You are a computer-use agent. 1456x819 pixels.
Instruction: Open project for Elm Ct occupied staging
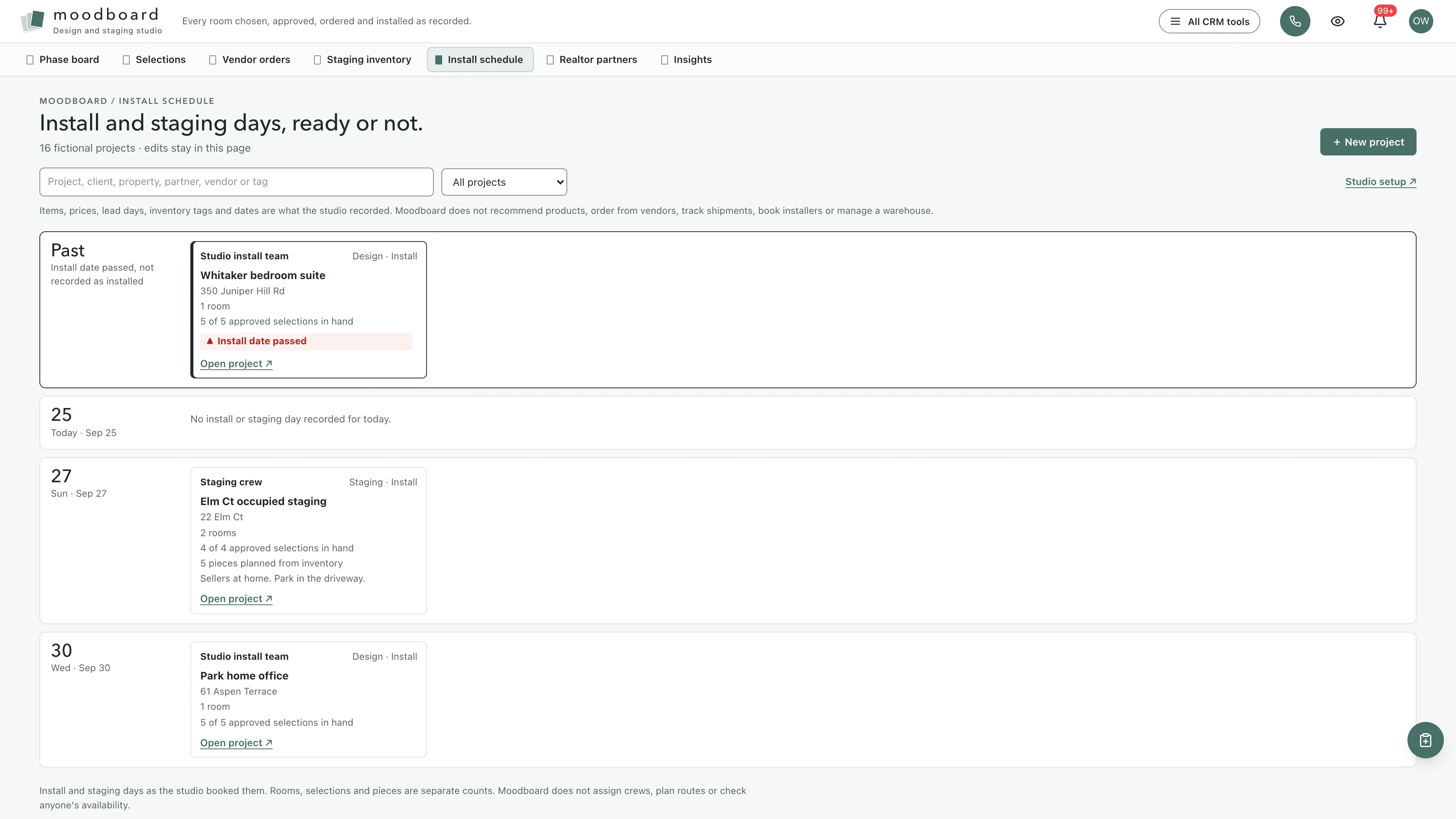[236, 599]
